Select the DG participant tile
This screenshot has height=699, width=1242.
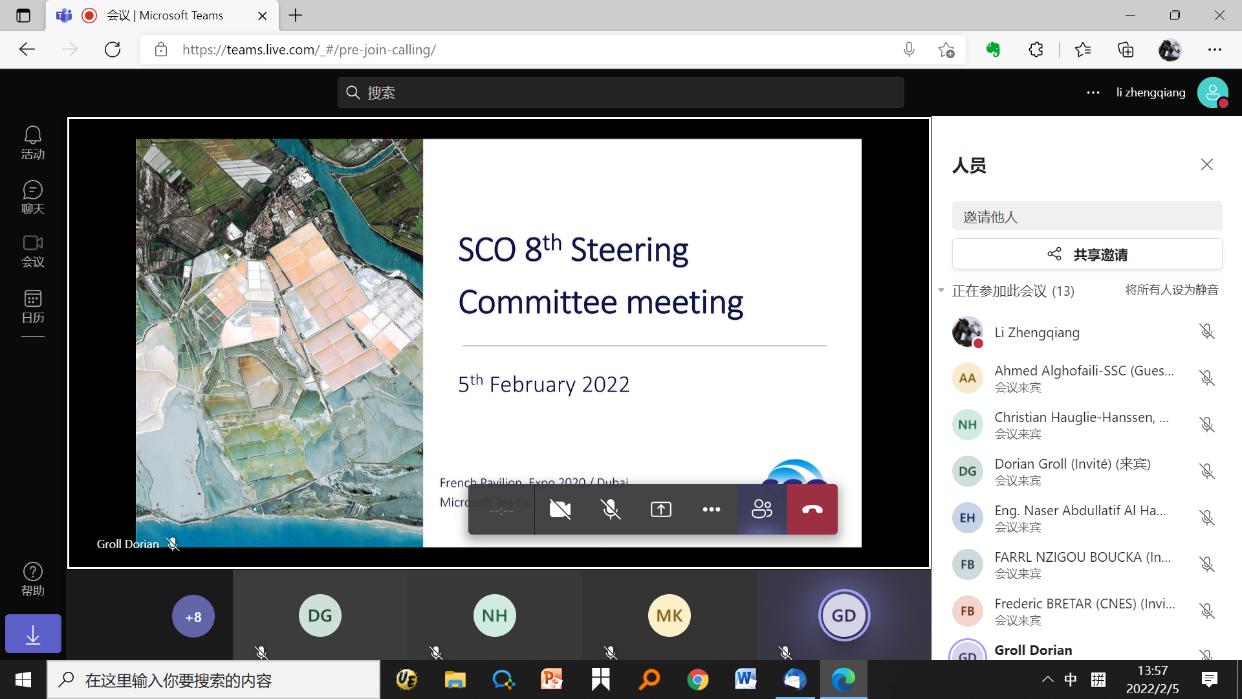[x=320, y=616]
